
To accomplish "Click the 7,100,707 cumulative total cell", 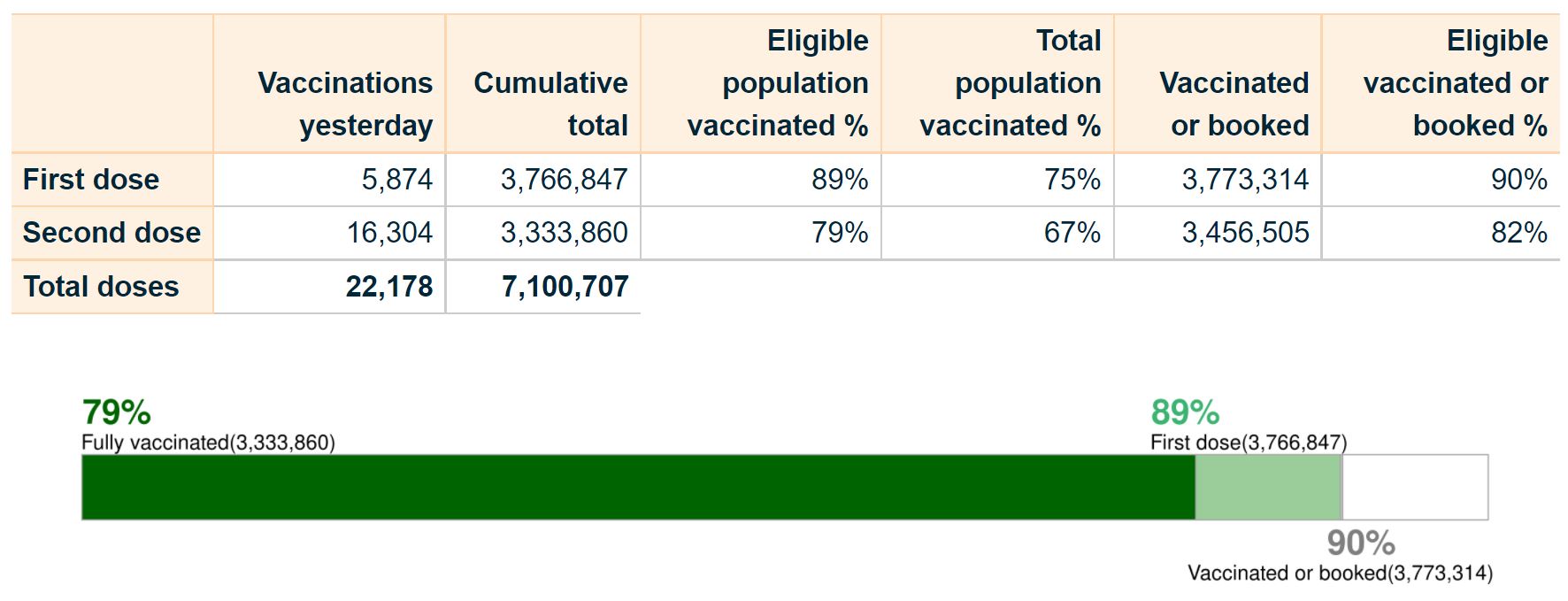I will [565, 287].
